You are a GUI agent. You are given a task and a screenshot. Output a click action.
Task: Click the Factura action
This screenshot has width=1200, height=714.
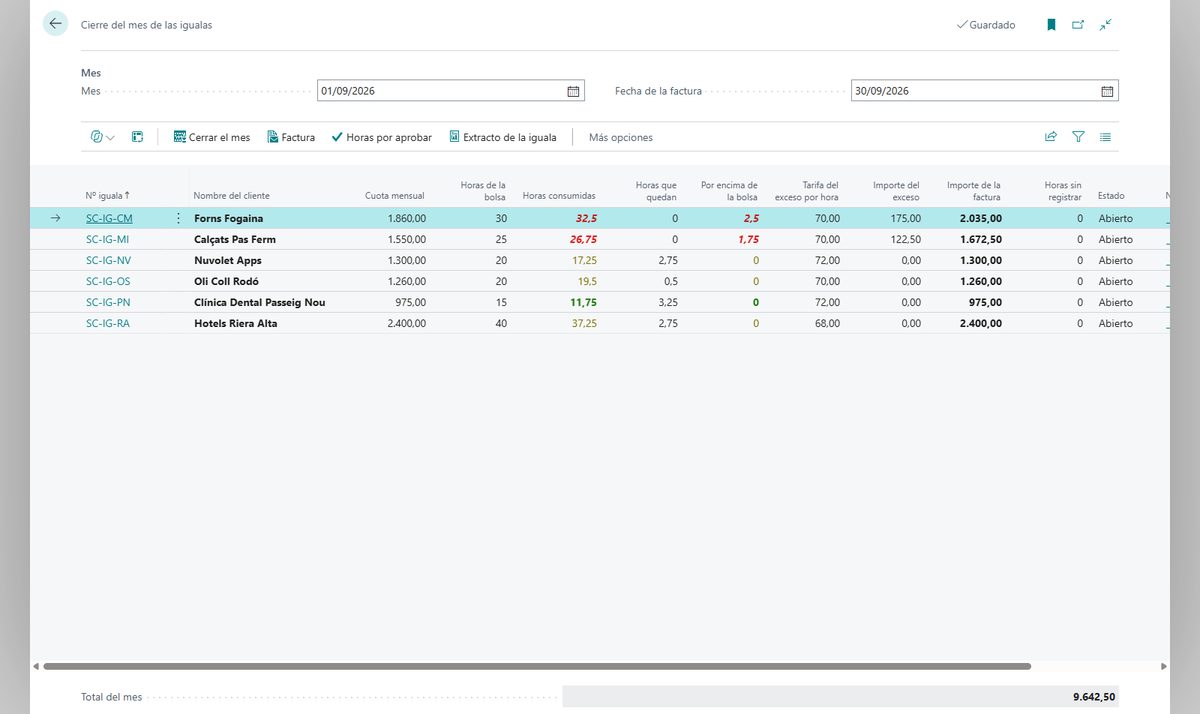(291, 137)
